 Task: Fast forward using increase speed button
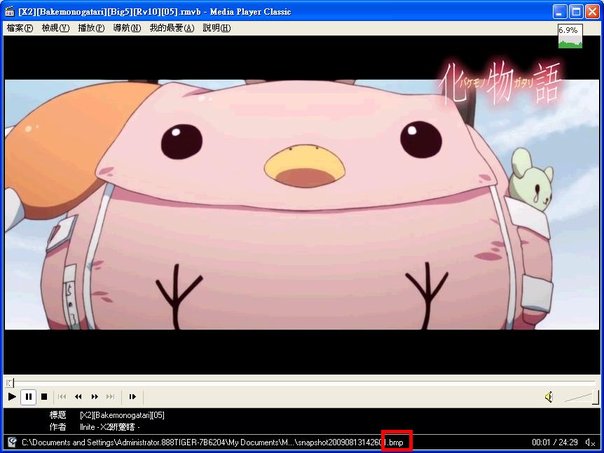[94, 396]
